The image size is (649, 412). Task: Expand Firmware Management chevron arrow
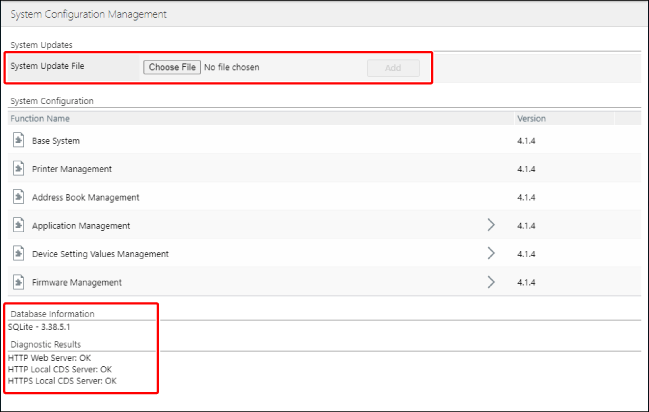click(x=490, y=282)
